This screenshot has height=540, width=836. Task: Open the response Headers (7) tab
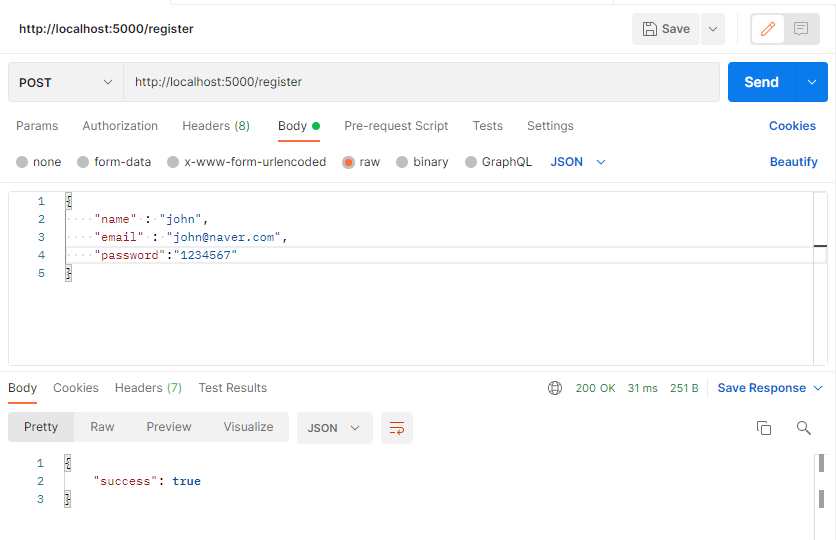[148, 388]
